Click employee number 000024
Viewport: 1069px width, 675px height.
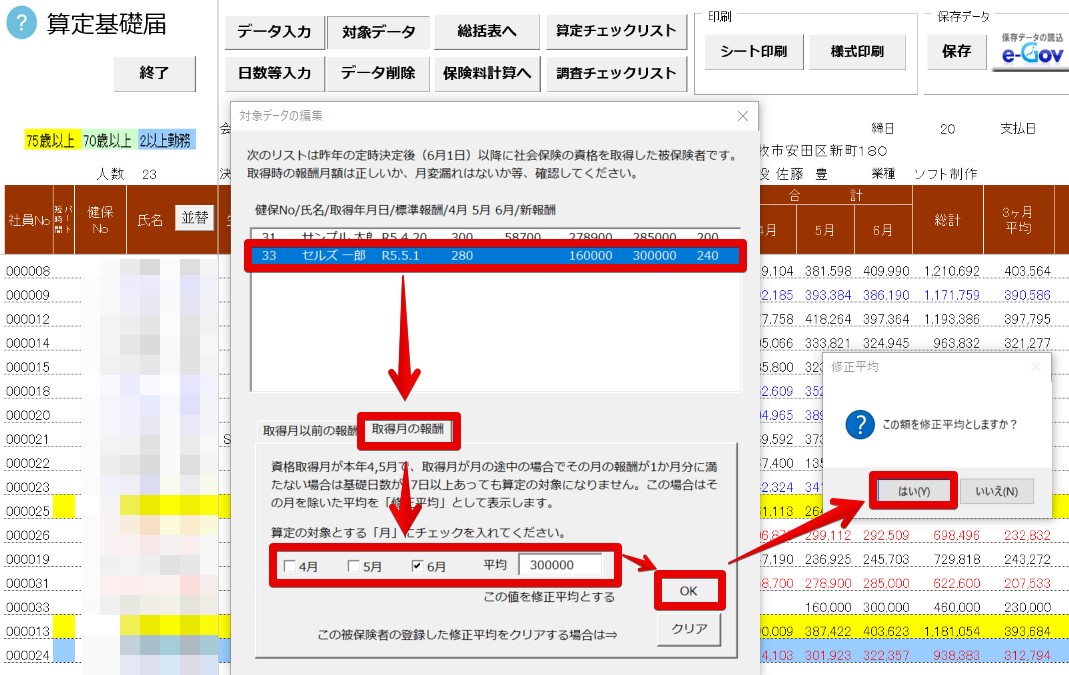[x=28, y=655]
